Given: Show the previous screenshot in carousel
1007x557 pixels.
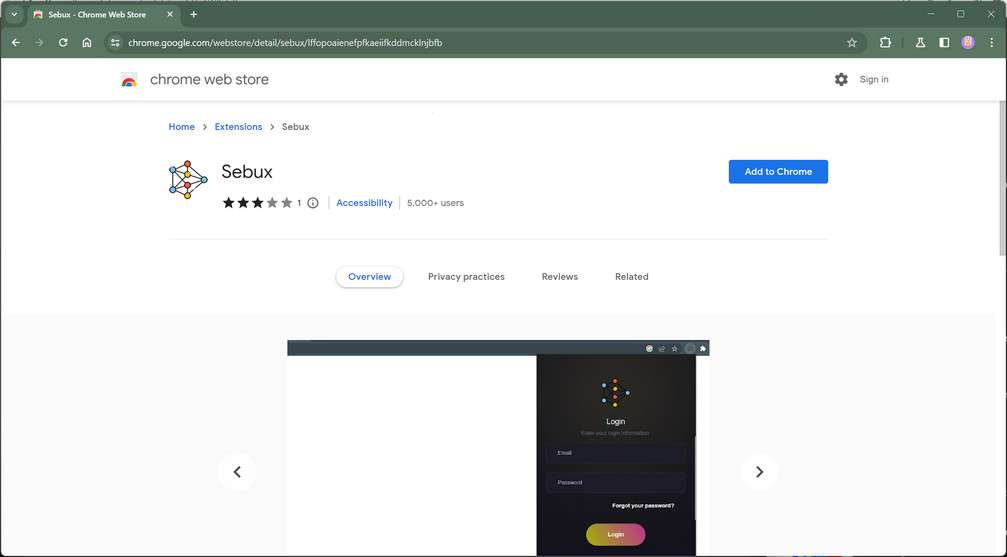Looking at the screenshot, I should coord(237,472).
